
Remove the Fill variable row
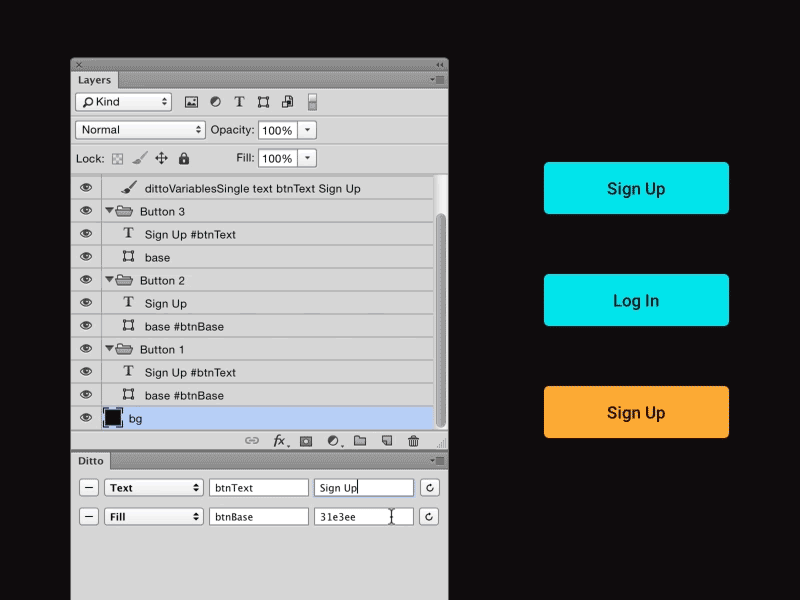pos(89,517)
